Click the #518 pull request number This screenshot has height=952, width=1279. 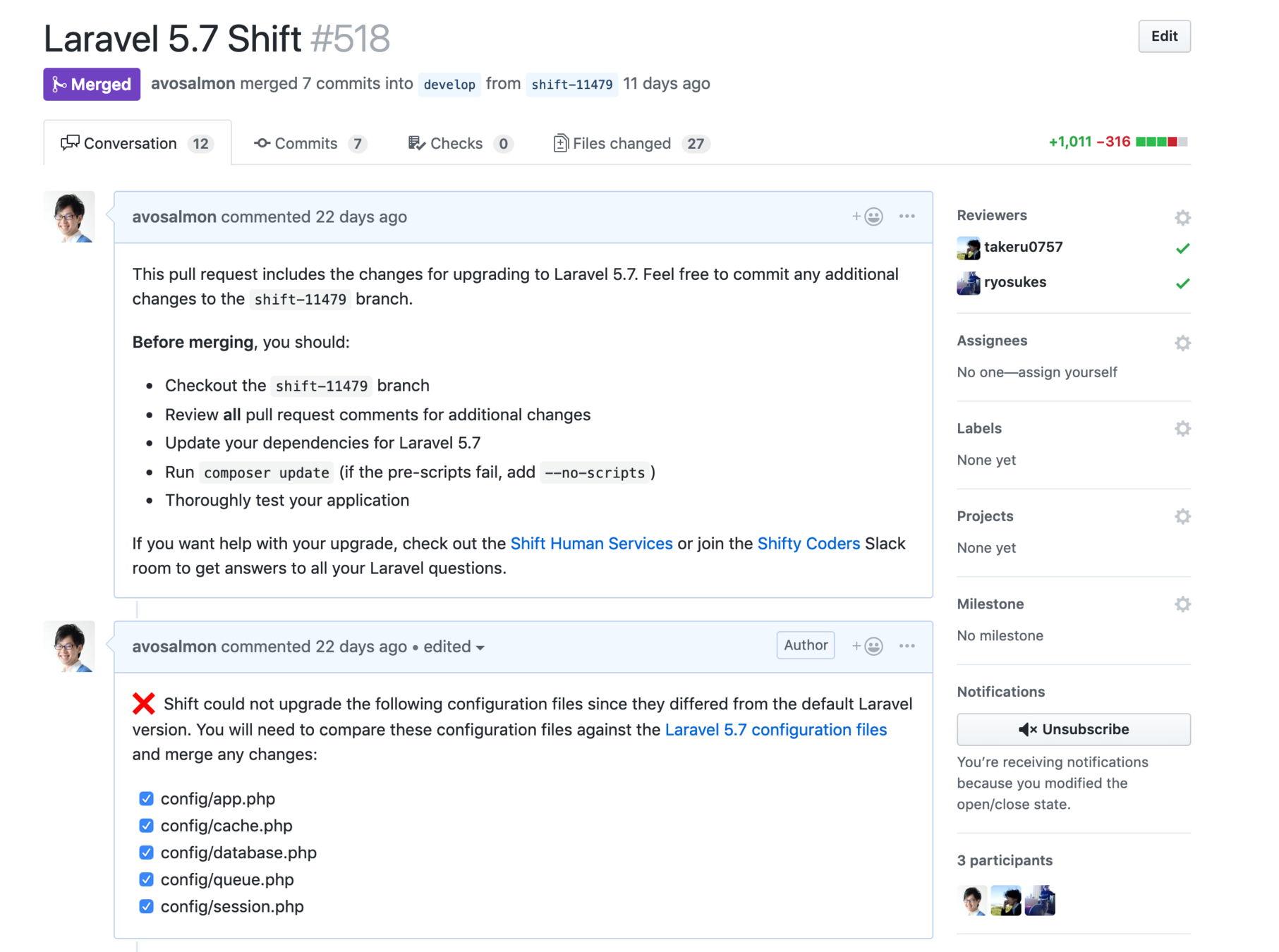pos(350,38)
